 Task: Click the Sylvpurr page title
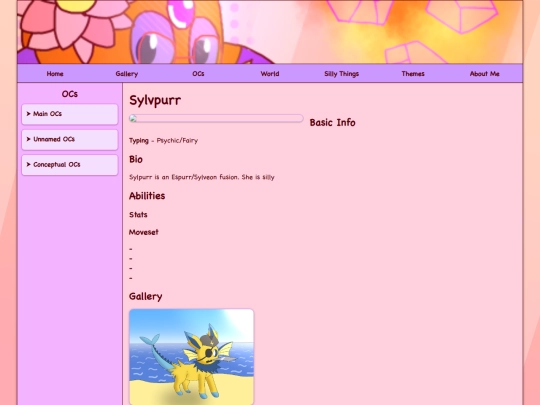click(155, 101)
